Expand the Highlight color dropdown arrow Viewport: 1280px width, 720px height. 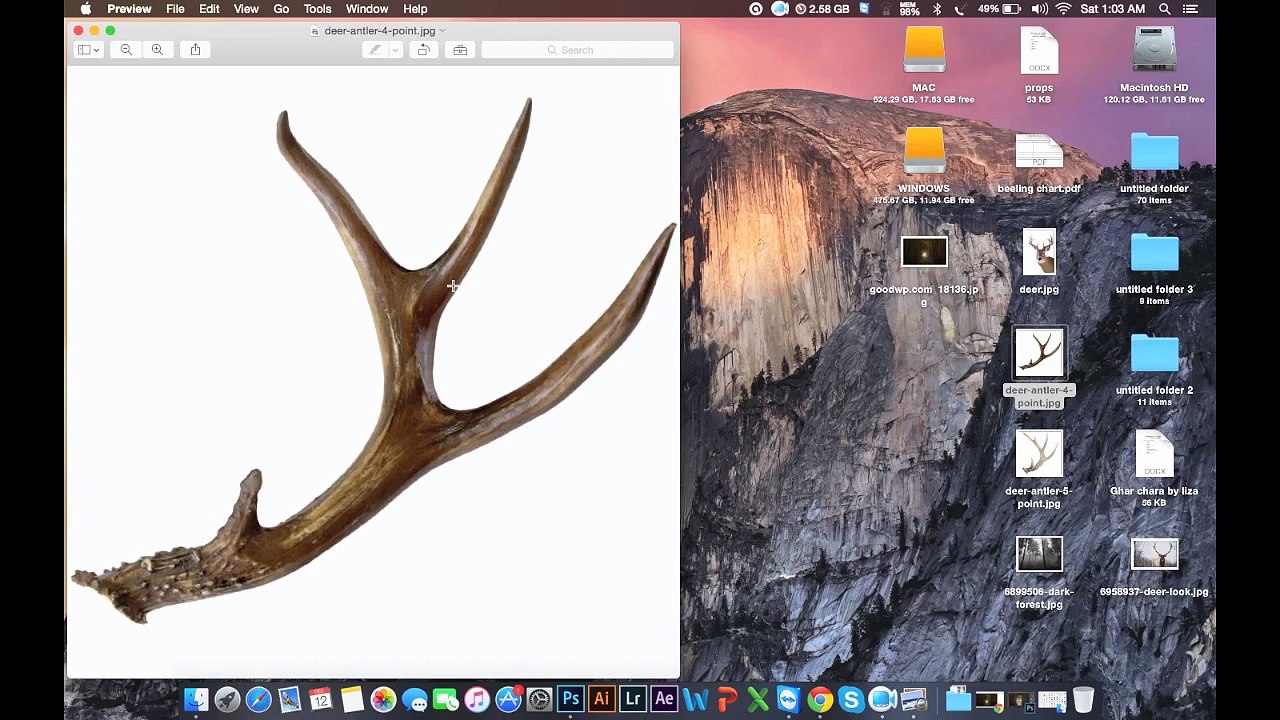click(396, 50)
